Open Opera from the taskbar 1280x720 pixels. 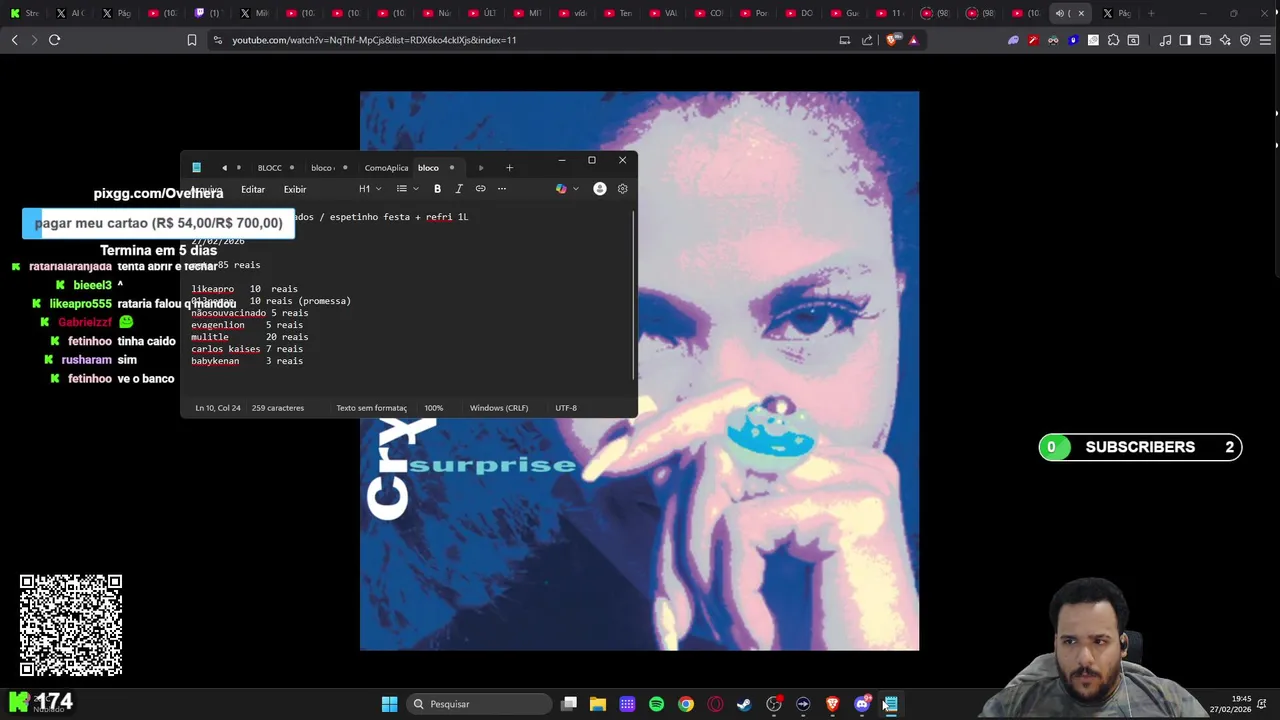[x=715, y=704]
